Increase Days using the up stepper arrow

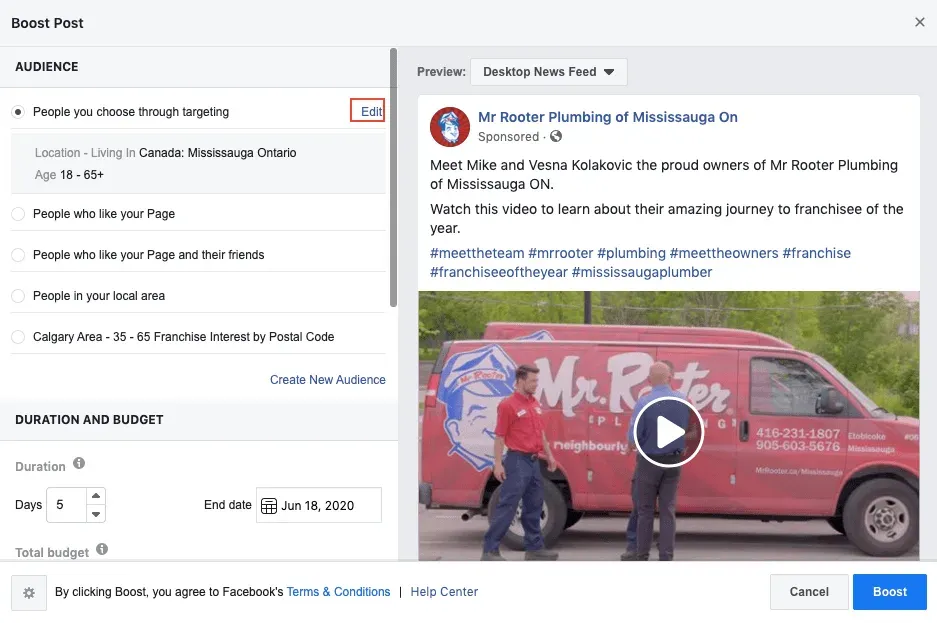(95, 497)
